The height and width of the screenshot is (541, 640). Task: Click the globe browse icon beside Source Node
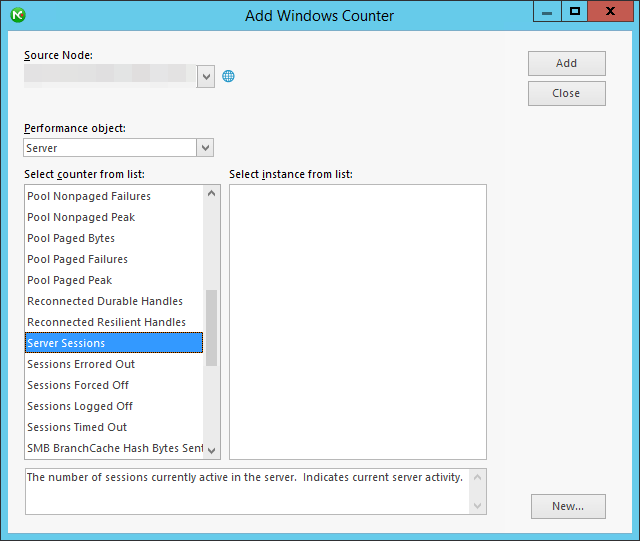coord(228,76)
